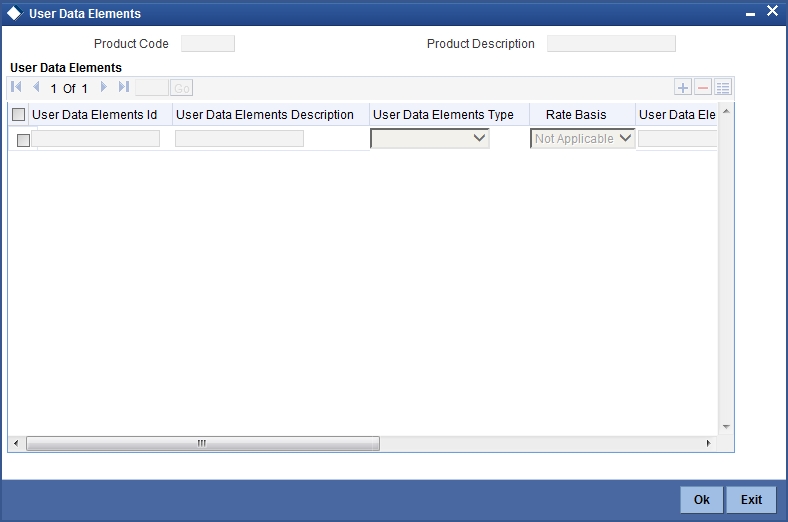This screenshot has height=522, width=788.
Task: Click the '1 Of 1' page indicator
Action: (69, 89)
